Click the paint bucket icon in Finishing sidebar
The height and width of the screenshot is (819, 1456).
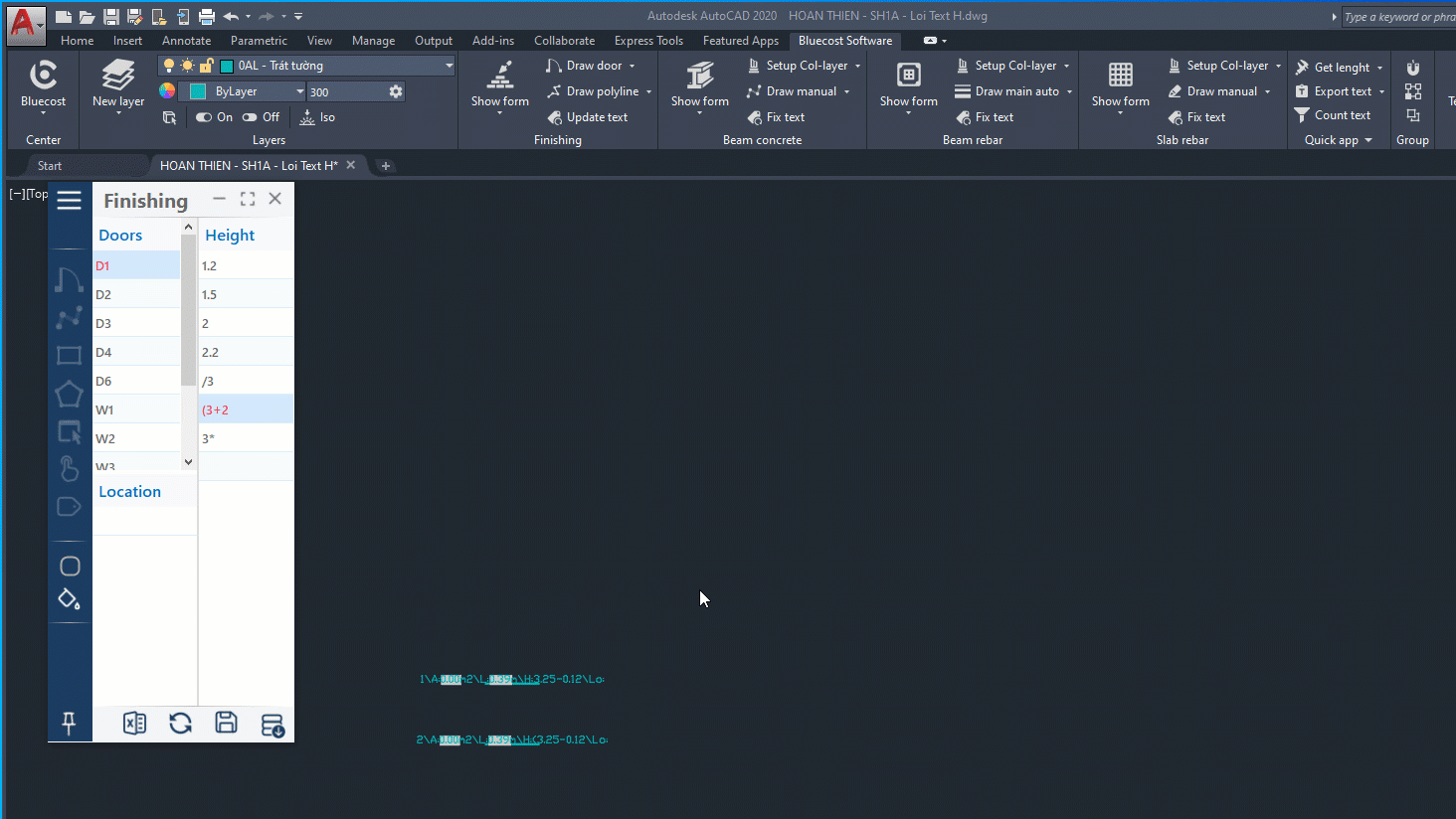[69, 598]
